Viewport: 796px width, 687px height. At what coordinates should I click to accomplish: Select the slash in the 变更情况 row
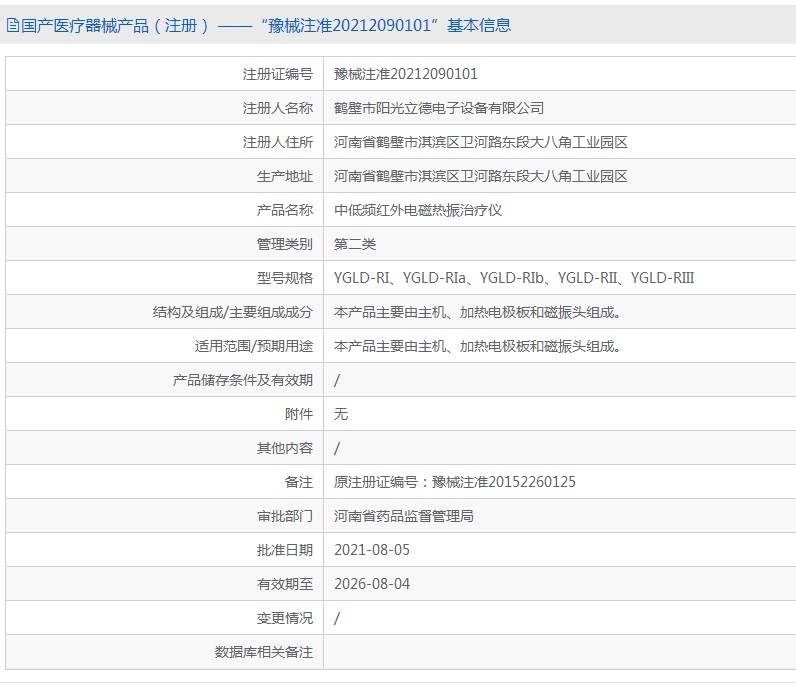337,618
